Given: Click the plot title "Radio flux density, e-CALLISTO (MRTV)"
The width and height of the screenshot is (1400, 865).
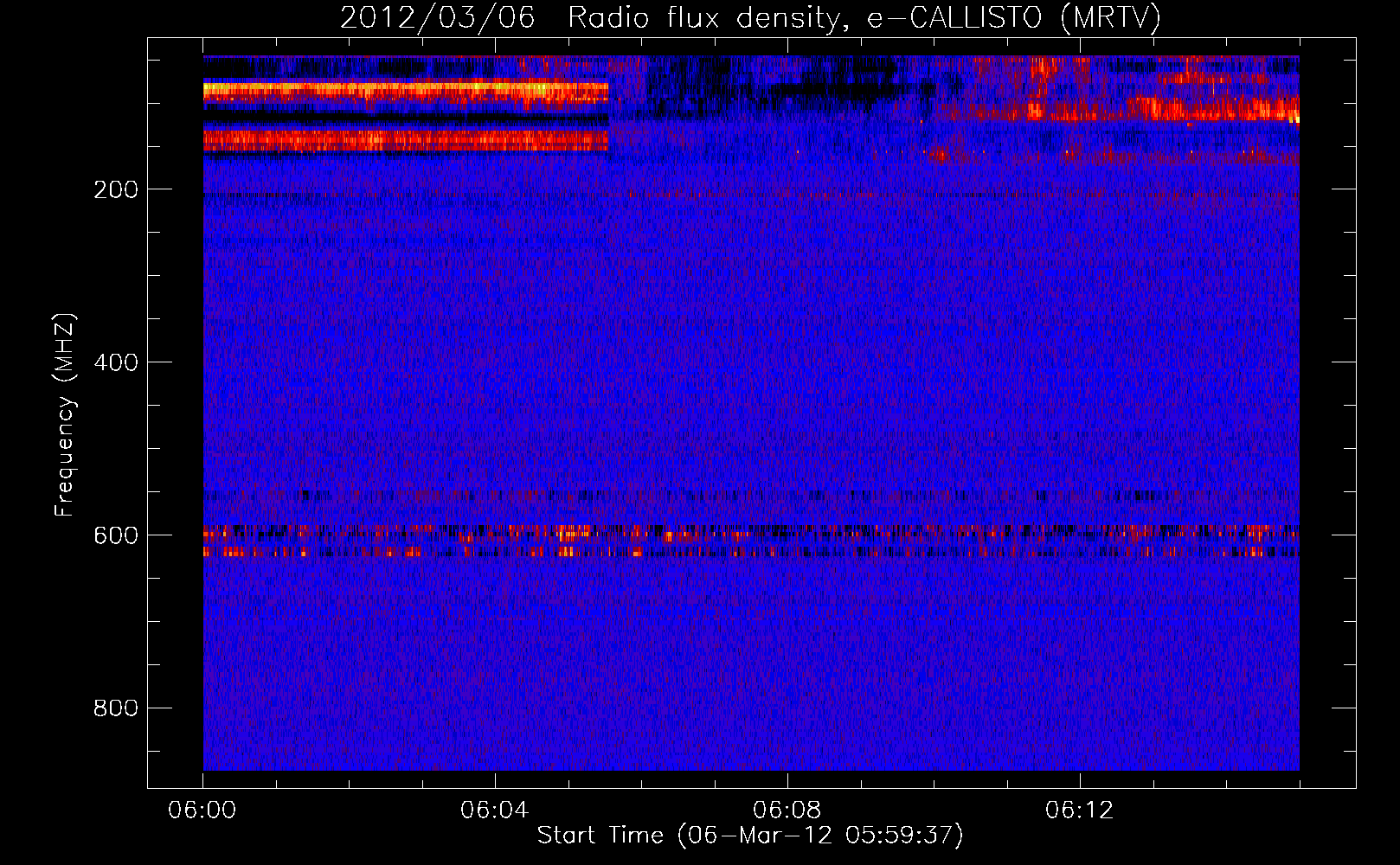Looking at the screenshot, I should tap(864, 18).
